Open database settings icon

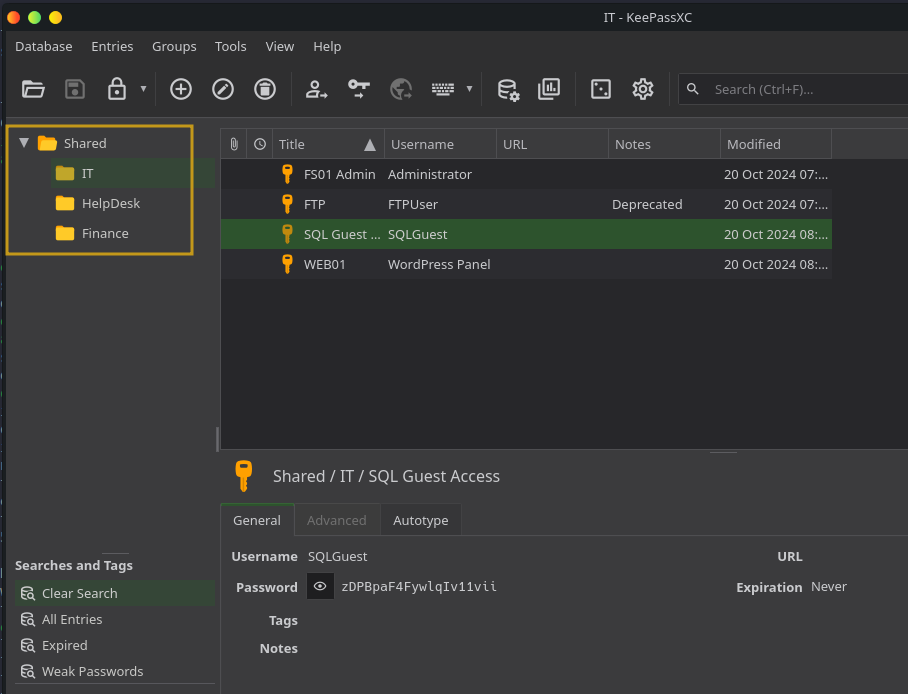point(508,89)
